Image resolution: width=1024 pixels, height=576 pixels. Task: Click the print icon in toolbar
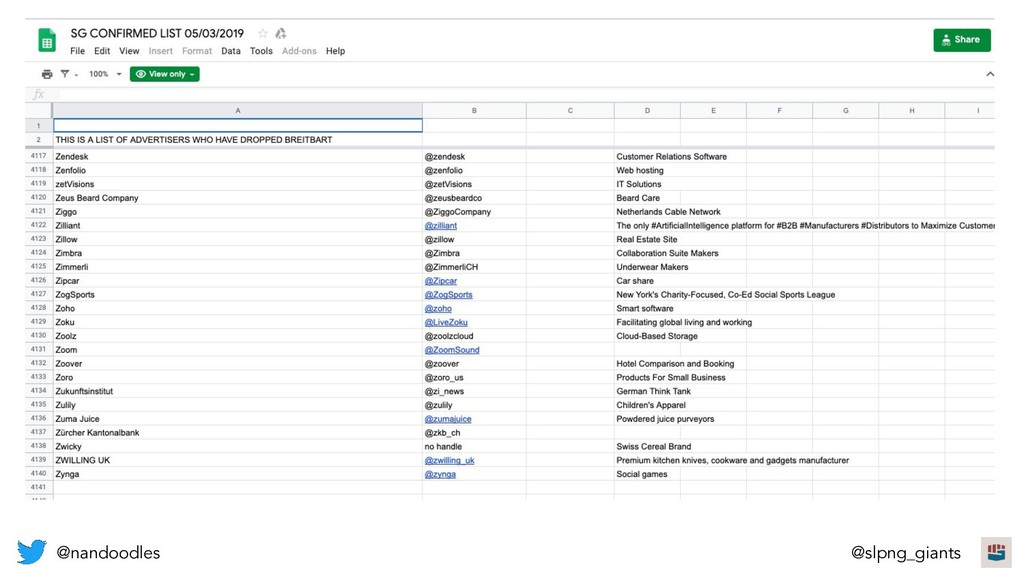[47, 74]
